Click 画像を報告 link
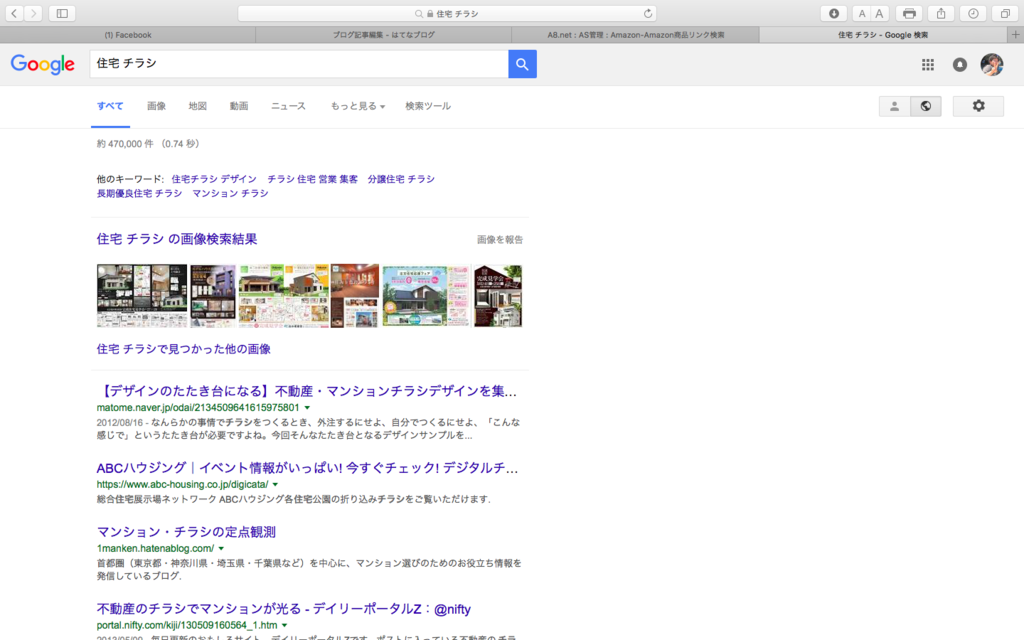 [x=500, y=240]
